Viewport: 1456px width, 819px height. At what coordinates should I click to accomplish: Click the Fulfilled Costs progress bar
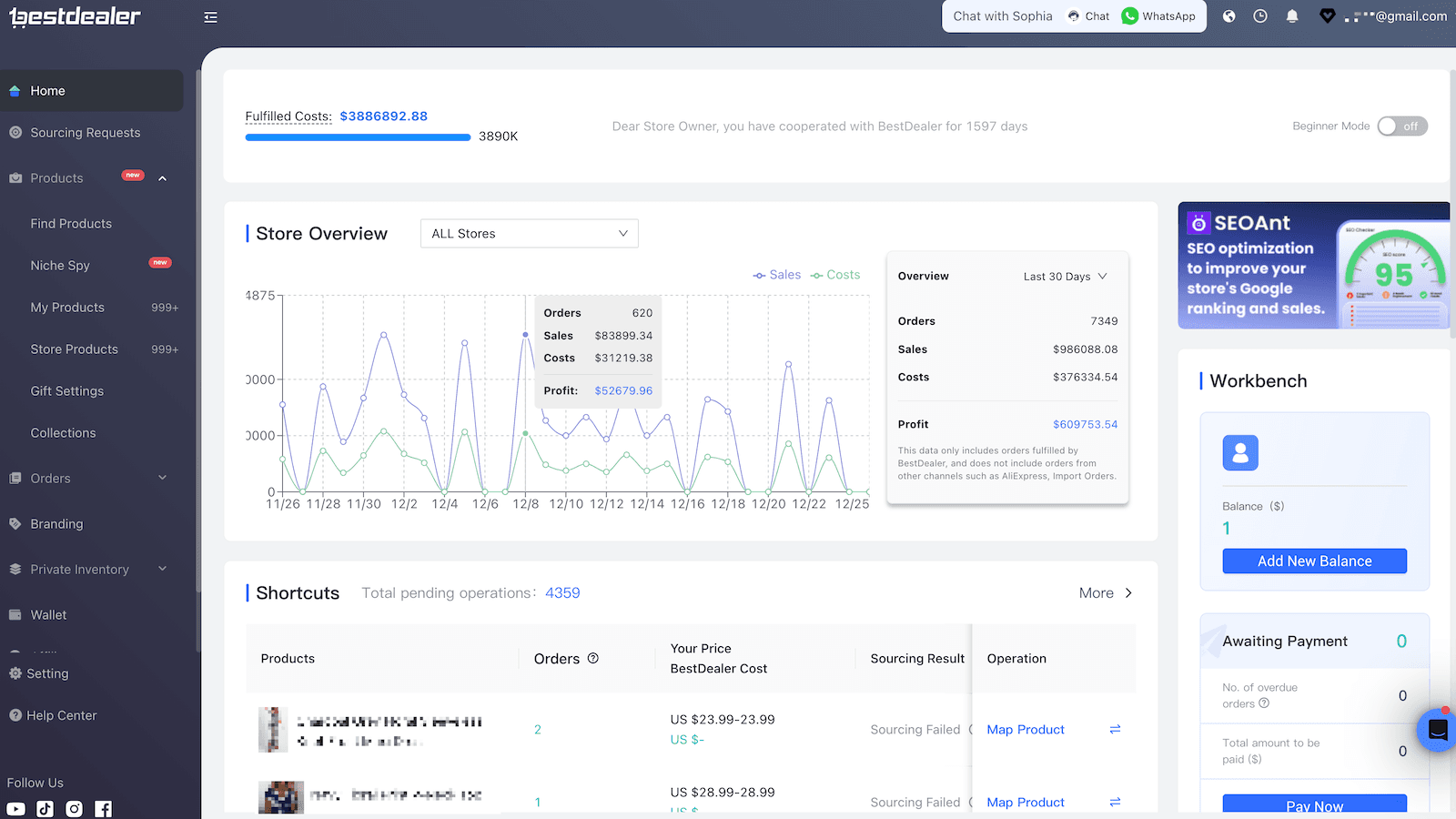click(358, 137)
